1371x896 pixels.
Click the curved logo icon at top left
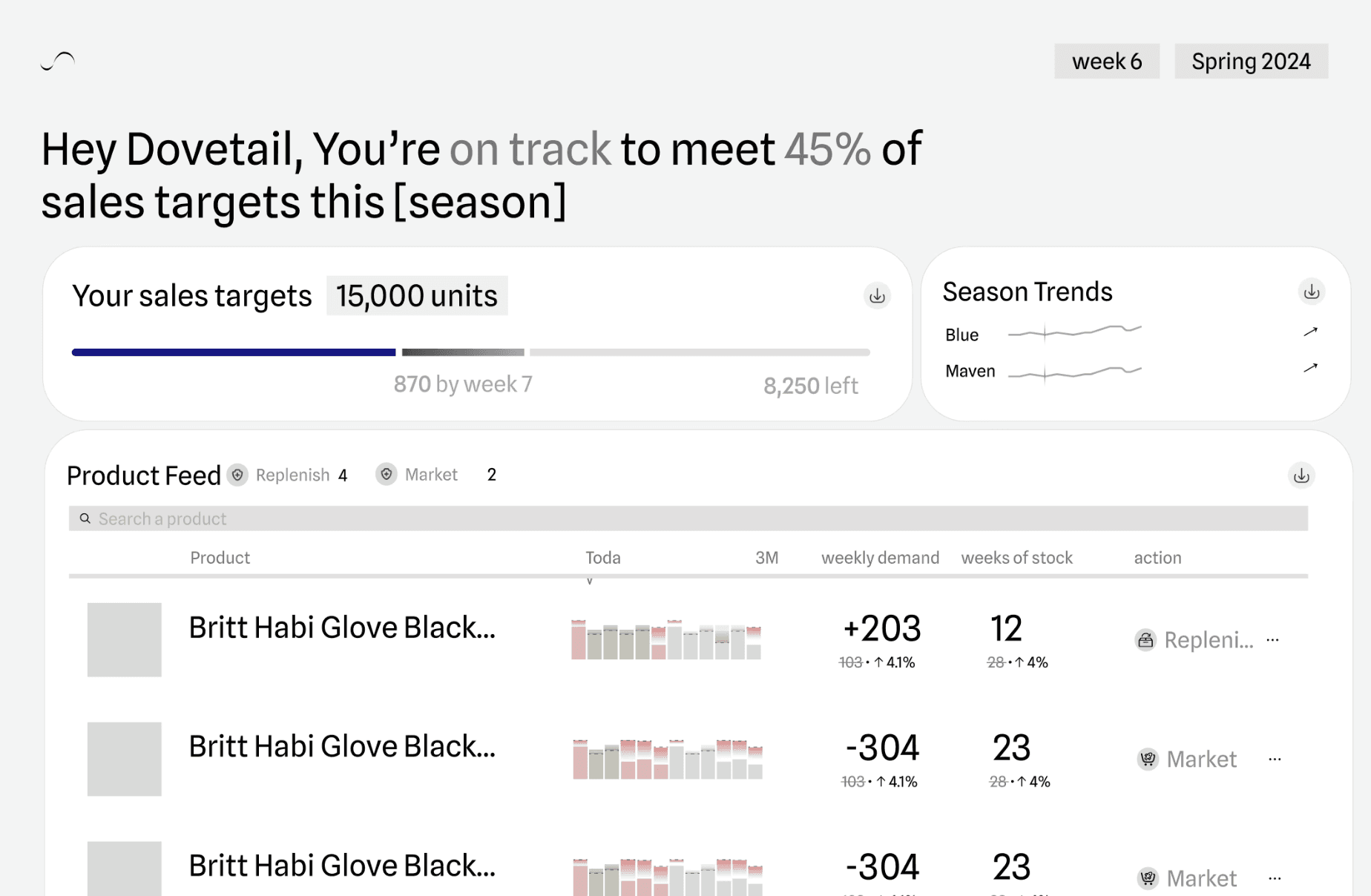(58, 62)
